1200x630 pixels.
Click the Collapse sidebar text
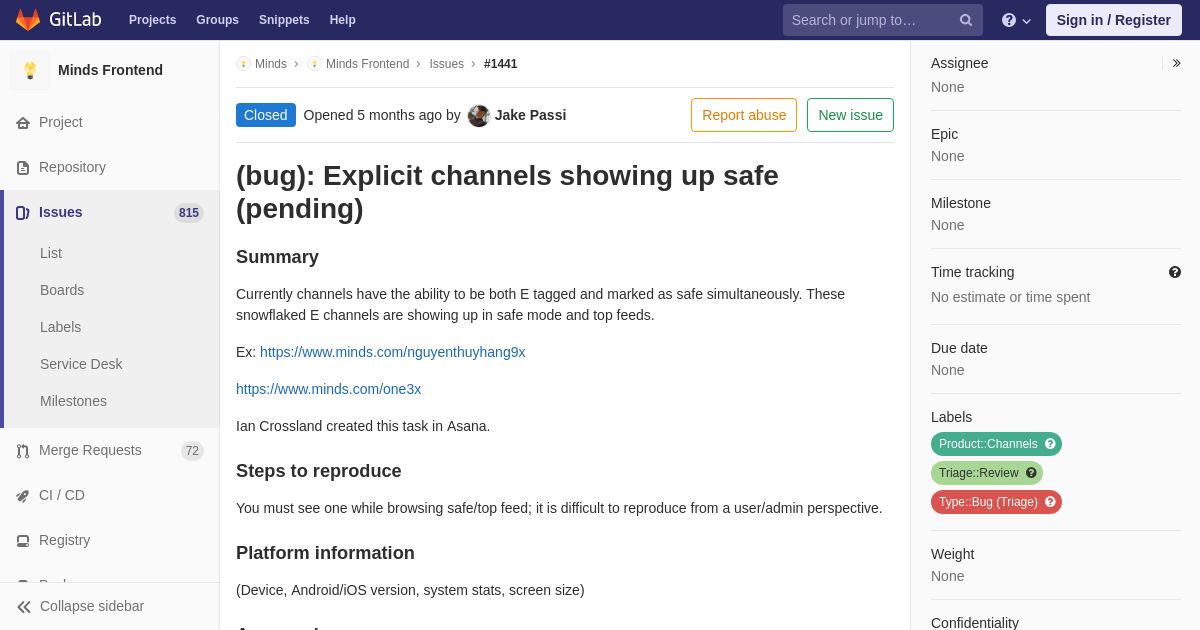coord(92,606)
